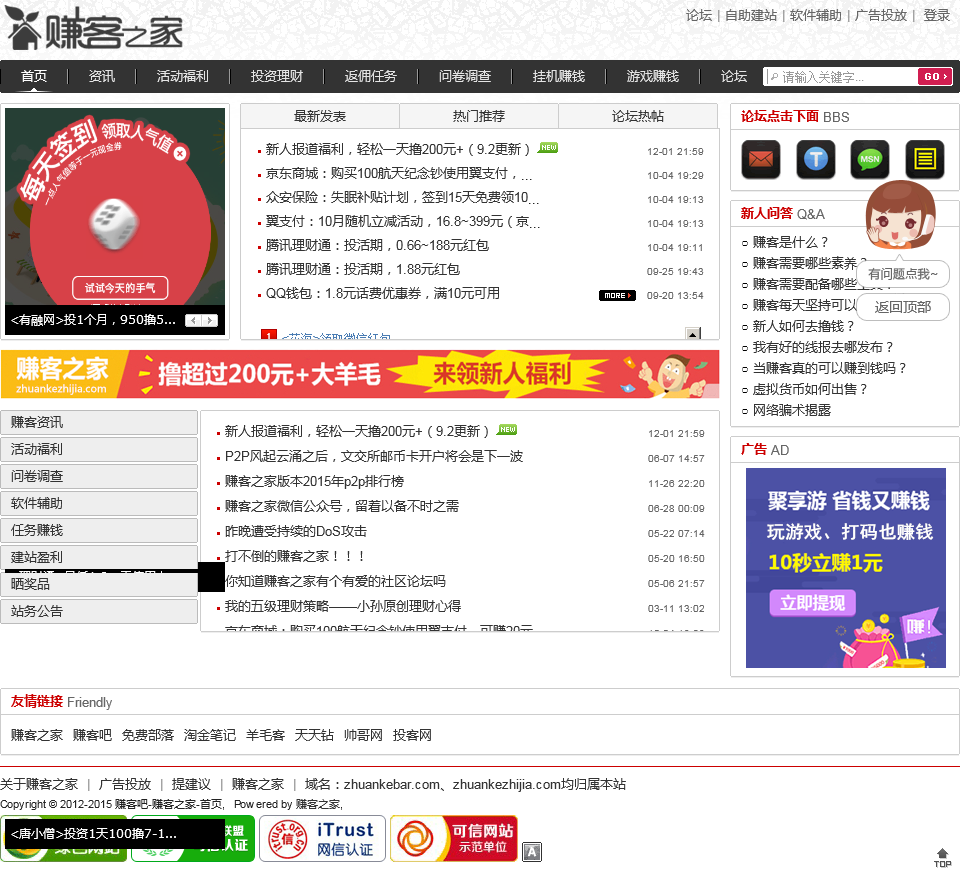Open Q&A item 网络骗术揭露
The image size is (960, 873).
791,410
